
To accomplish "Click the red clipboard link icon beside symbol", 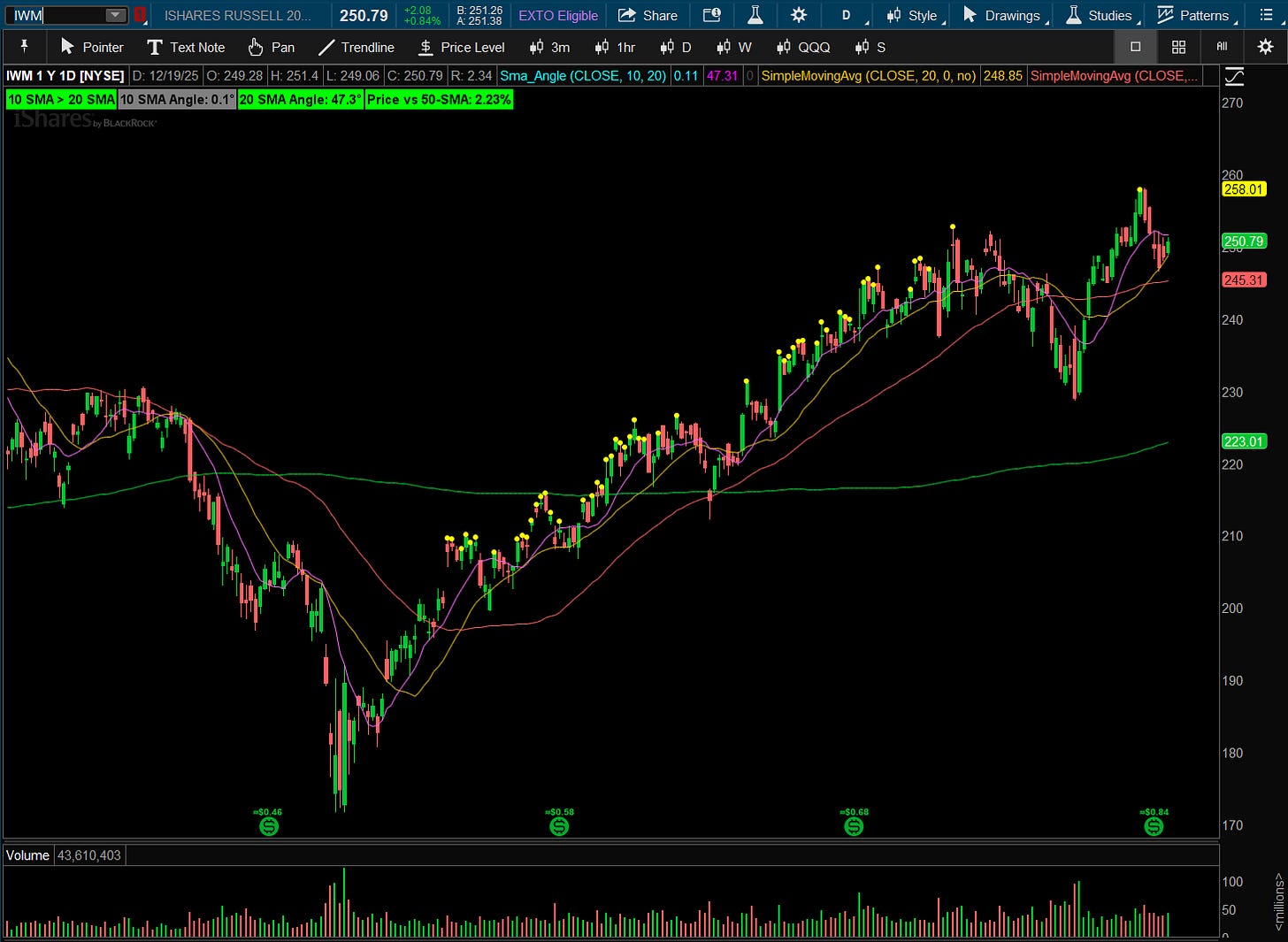I will (x=140, y=15).
